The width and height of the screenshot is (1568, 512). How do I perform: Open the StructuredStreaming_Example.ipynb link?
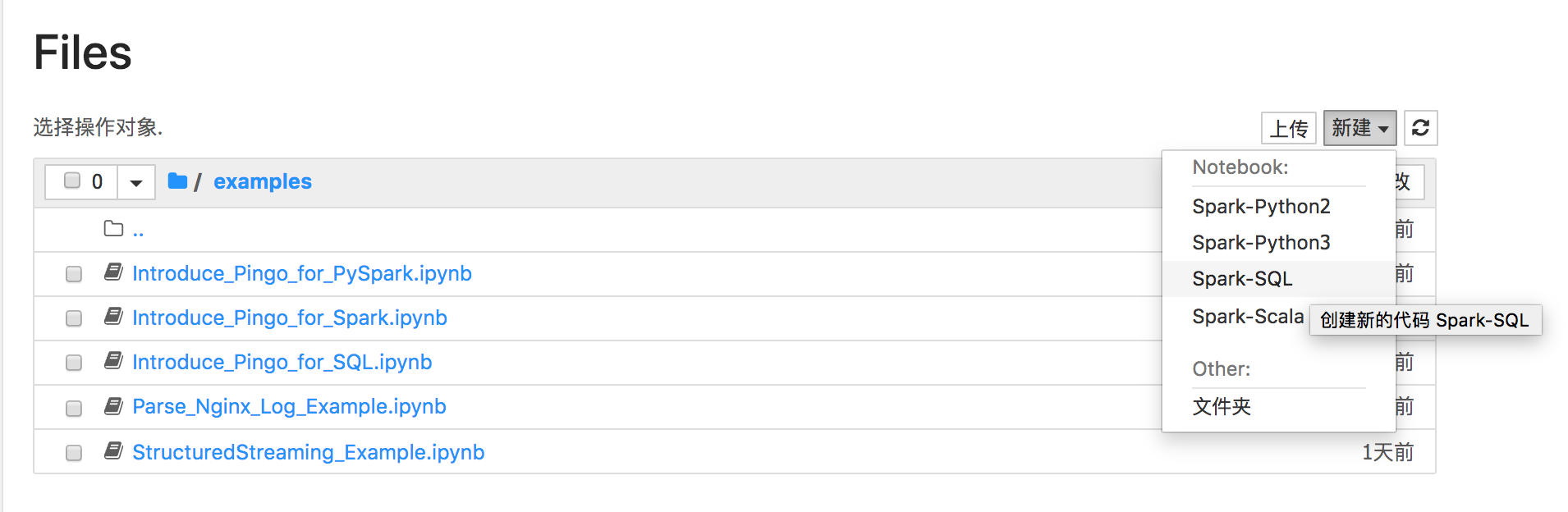(x=308, y=452)
